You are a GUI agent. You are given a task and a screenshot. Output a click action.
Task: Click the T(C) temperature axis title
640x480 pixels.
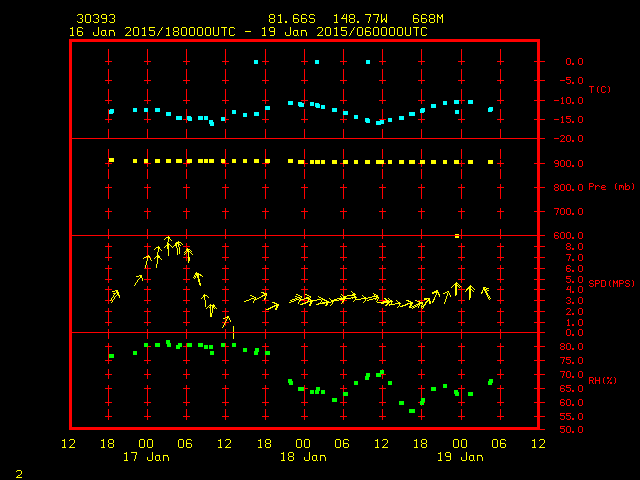pos(600,89)
